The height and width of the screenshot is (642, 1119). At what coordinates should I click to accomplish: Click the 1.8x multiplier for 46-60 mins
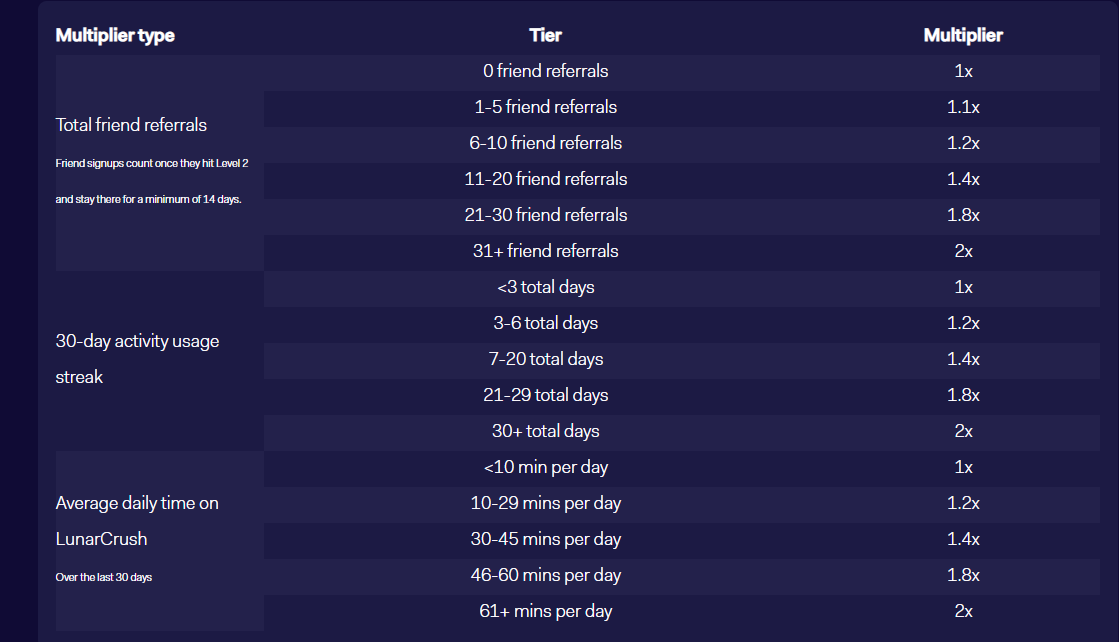(x=963, y=575)
